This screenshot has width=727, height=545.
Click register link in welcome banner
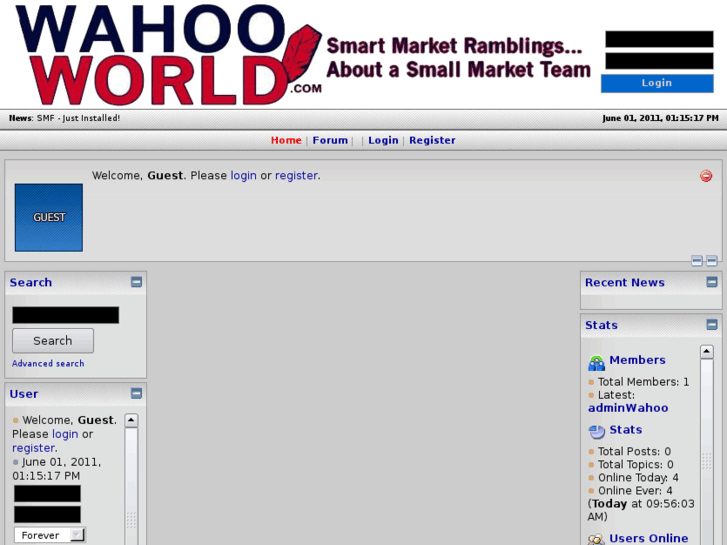296,175
